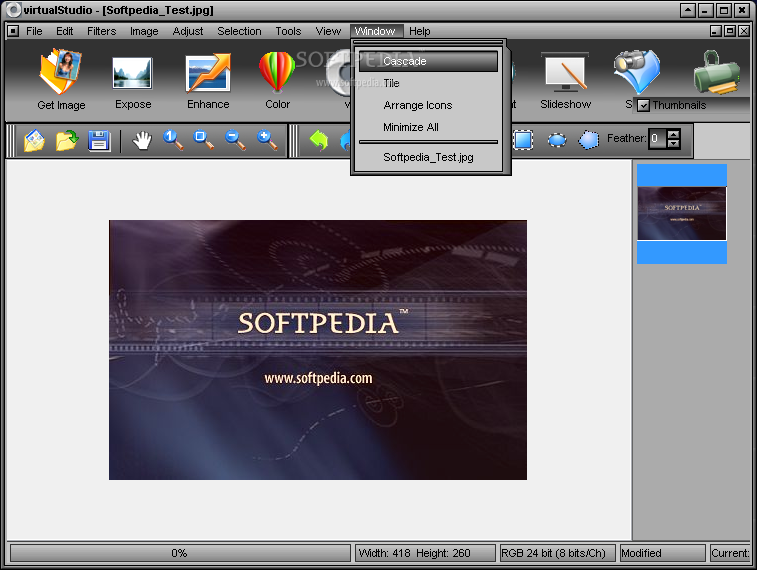Click the new image envelope icon
Image resolution: width=757 pixels, height=570 pixels.
tap(34, 140)
